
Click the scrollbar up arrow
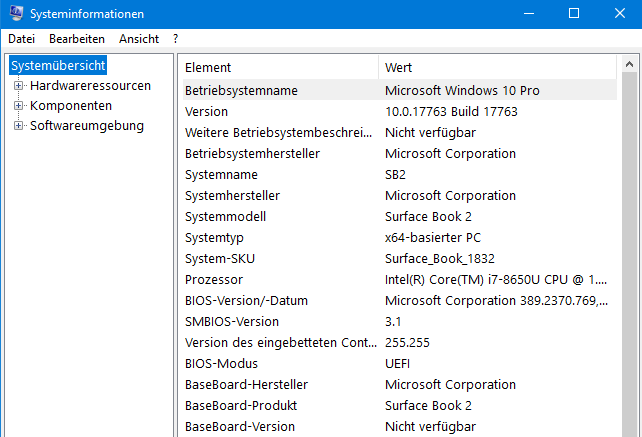(629, 64)
